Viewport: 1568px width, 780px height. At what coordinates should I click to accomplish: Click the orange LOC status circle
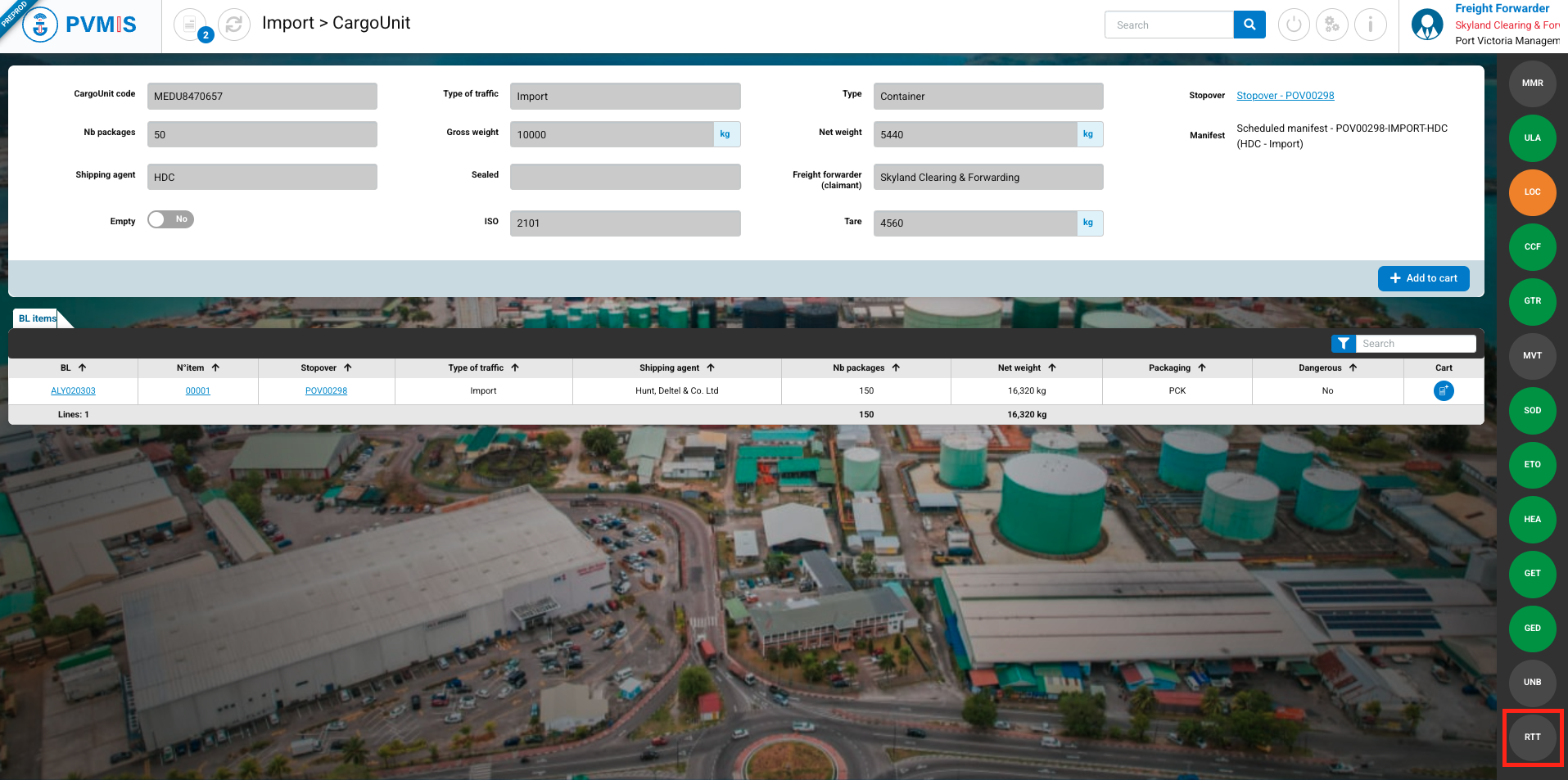pos(1532,192)
